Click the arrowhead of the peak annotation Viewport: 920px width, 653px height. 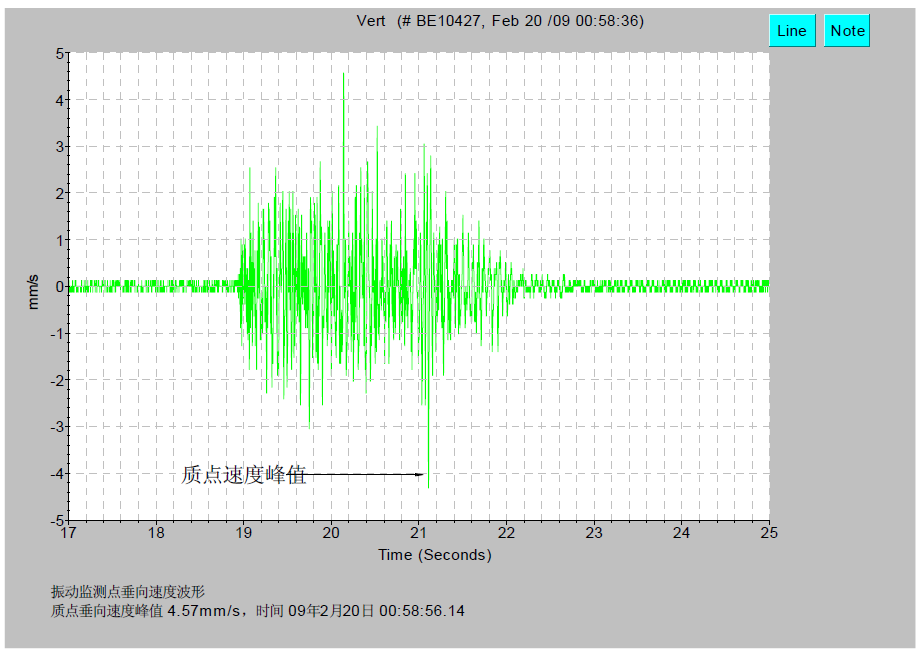(x=420, y=474)
